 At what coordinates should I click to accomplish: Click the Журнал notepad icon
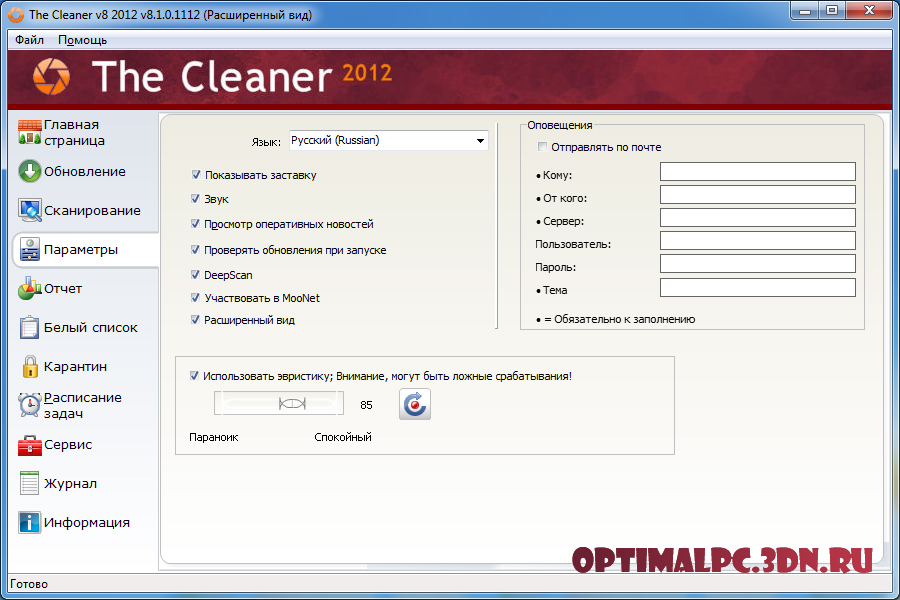[29, 483]
